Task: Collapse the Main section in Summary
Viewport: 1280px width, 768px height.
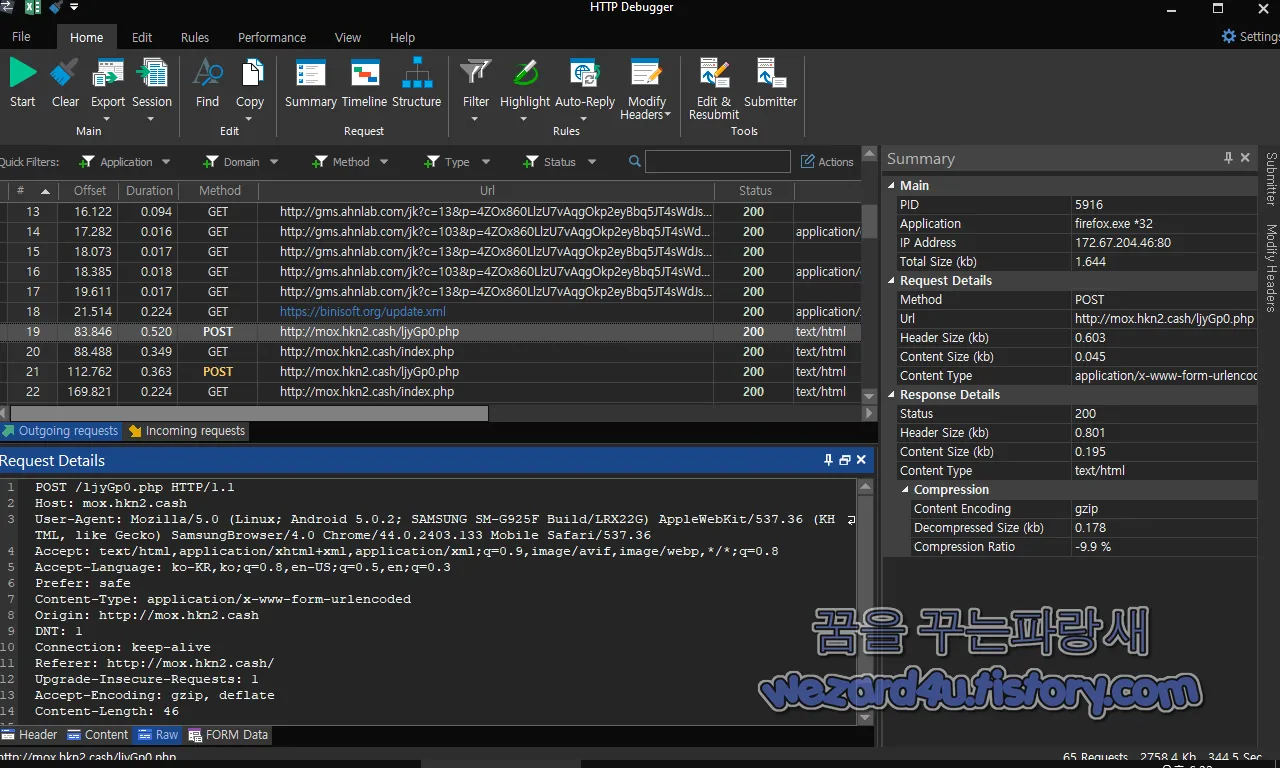Action: 891,185
